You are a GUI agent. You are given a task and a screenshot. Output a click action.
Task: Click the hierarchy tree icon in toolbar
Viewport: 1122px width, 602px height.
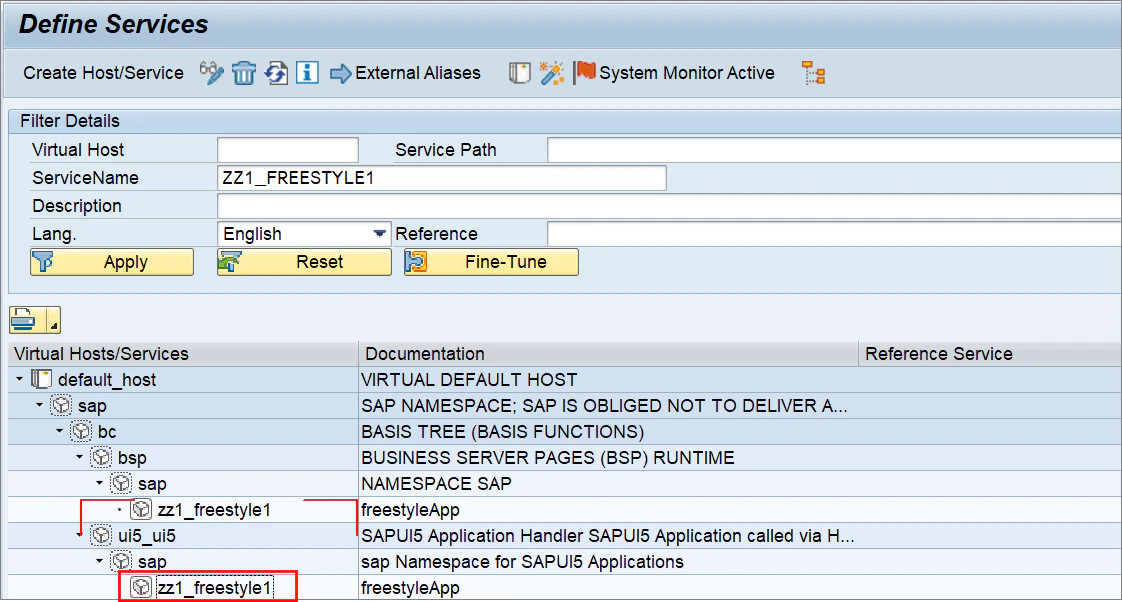pyautogui.click(x=814, y=73)
